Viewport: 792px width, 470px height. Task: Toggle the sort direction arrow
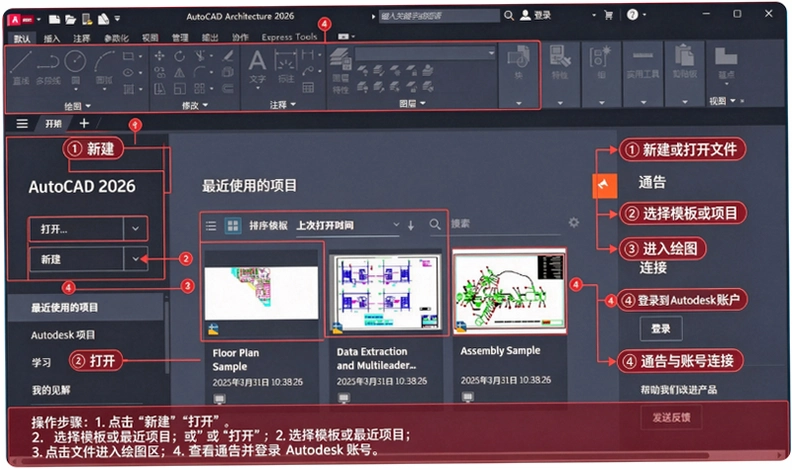[411, 225]
